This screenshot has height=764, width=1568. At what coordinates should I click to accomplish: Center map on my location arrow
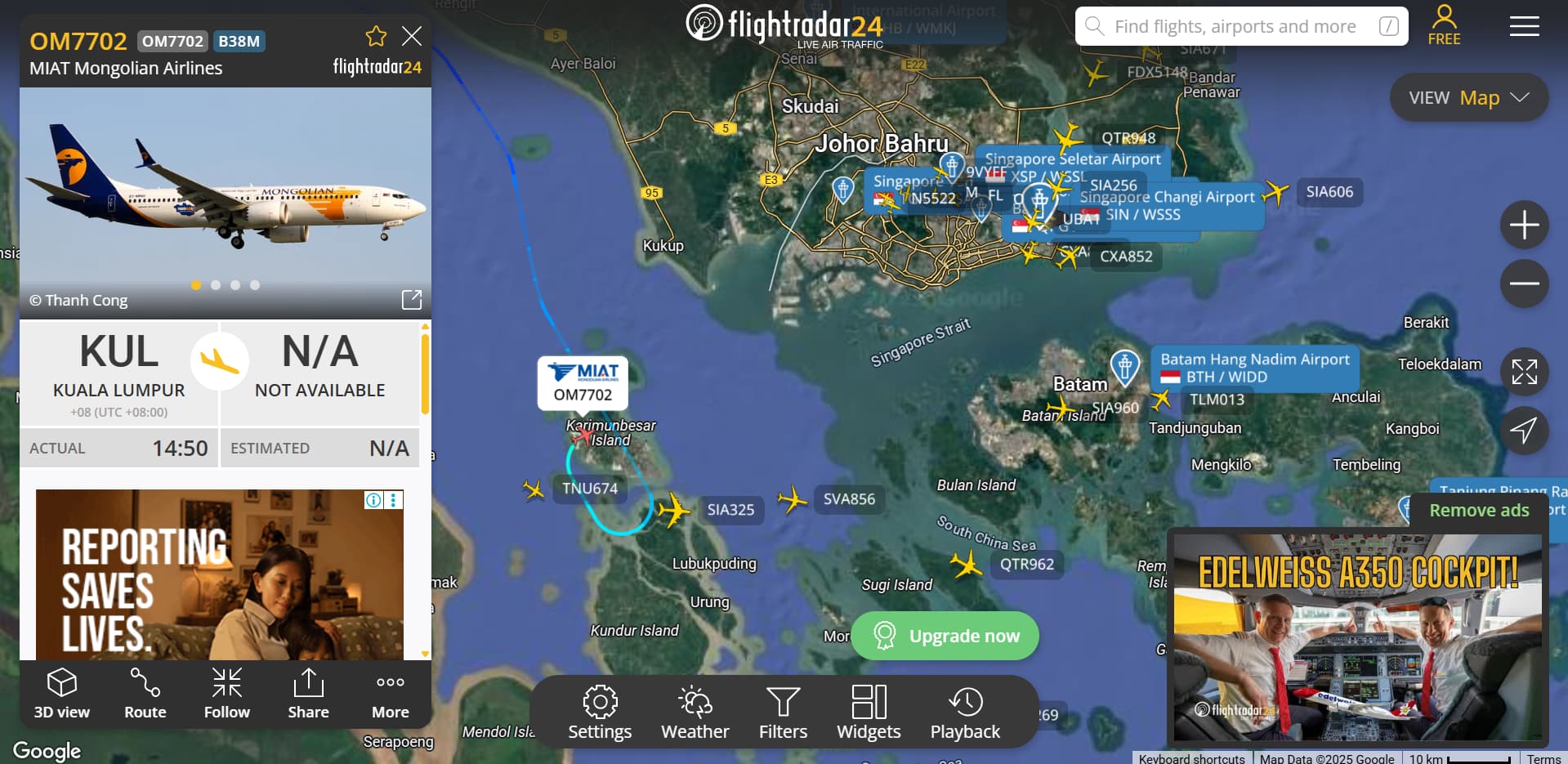click(1525, 430)
